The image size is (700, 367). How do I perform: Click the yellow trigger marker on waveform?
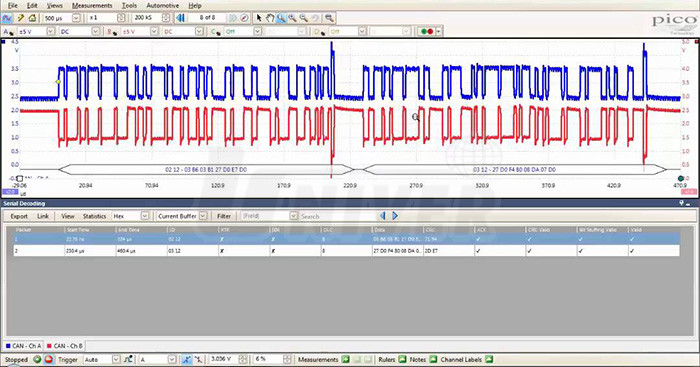[58, 82]
